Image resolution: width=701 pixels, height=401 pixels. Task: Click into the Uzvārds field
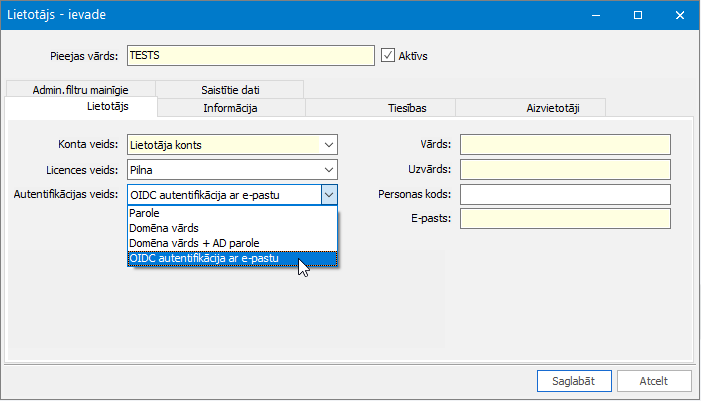click(x=565, y=170)
